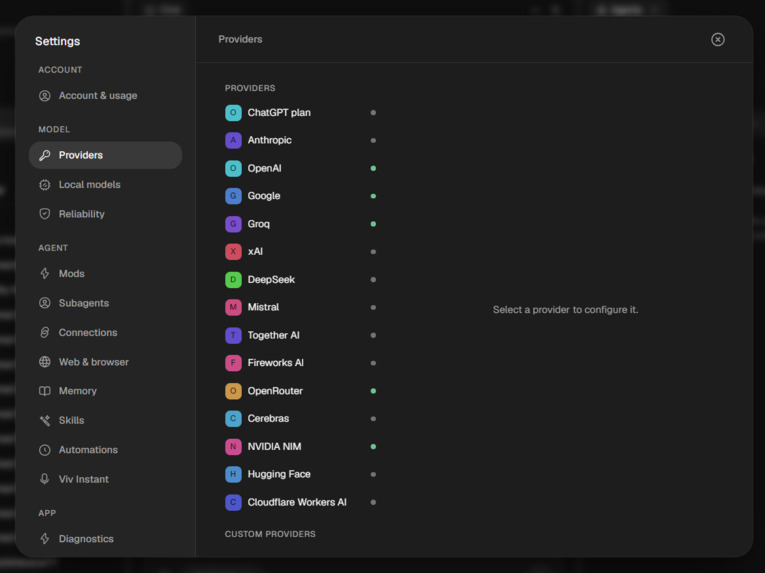Select the Local models label in sidebar
Screen dimensions: 765x573
coord(90,184)
